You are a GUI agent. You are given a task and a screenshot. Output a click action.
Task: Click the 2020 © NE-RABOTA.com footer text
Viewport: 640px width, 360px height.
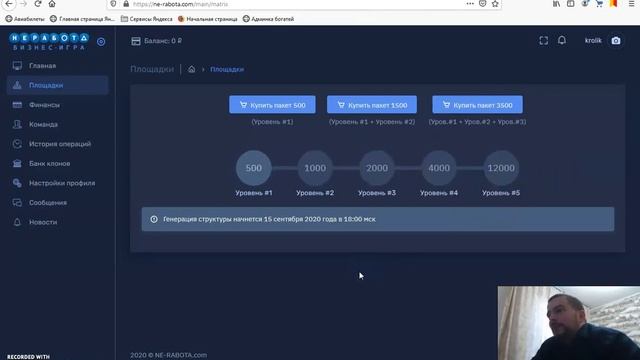click(x=168, y=355)
